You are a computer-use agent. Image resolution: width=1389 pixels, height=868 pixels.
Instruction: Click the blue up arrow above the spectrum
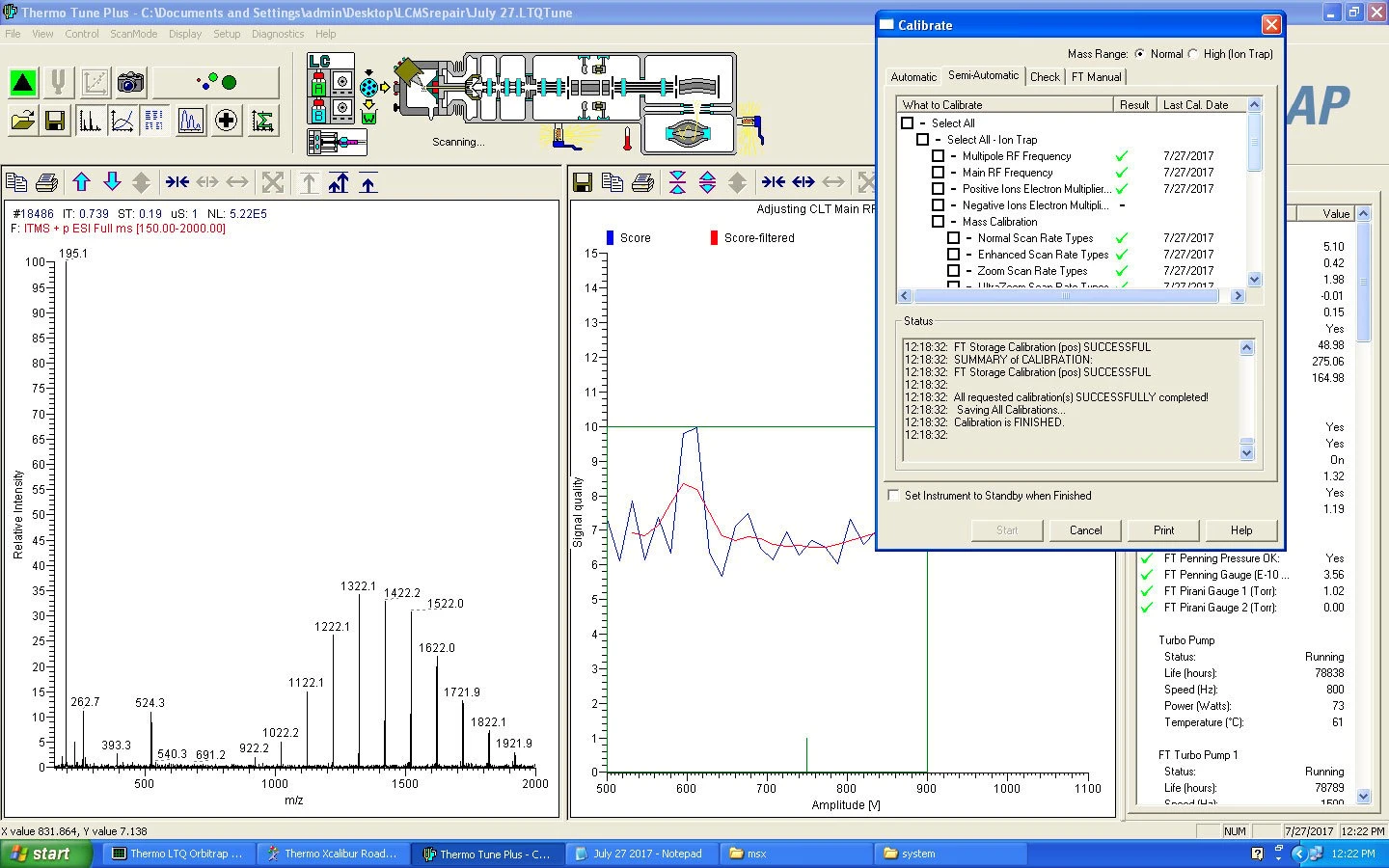coord(82,182)
